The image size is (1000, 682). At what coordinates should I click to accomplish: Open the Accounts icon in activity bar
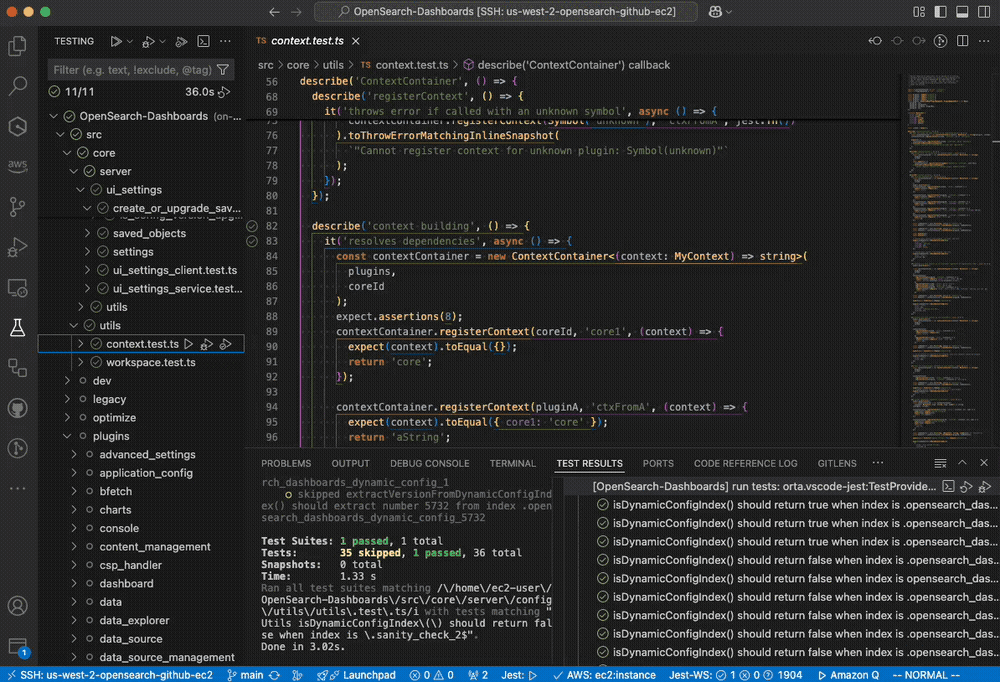pyautogui.click(x=17, y=605)
